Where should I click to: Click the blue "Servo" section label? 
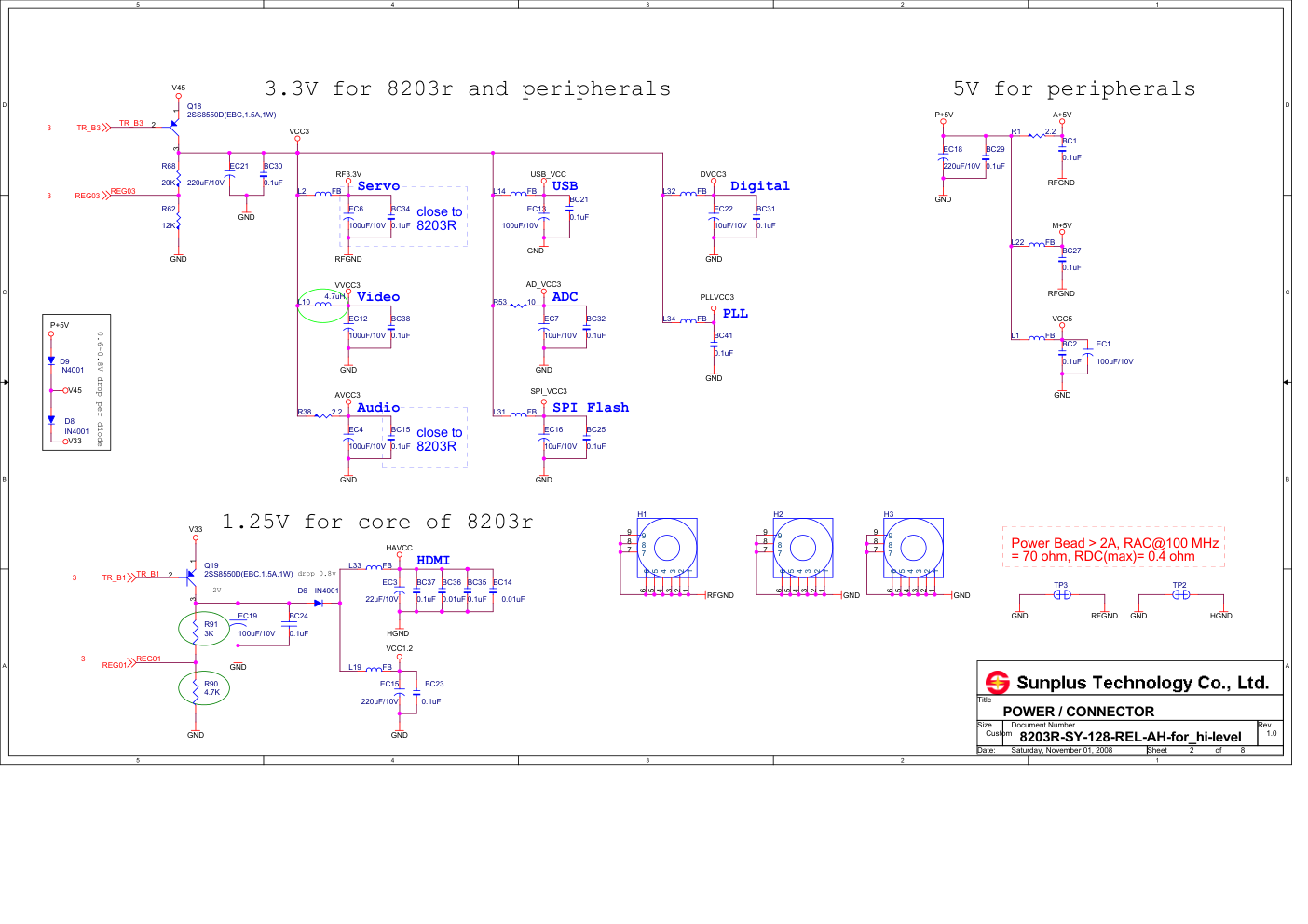pos(378,186)
